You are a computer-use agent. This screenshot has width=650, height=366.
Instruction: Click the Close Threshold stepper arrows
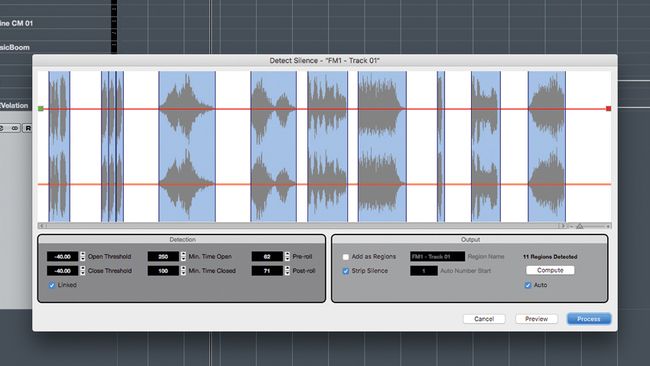point(82,271)
